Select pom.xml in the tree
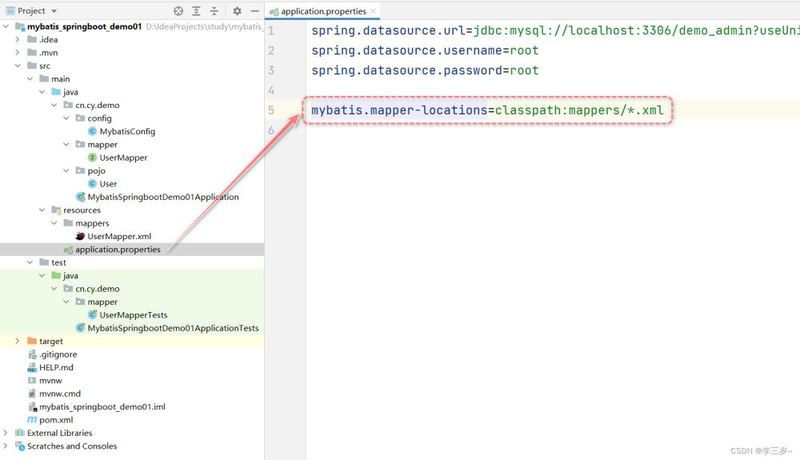 pyautogui.click(x=56, y=420)
